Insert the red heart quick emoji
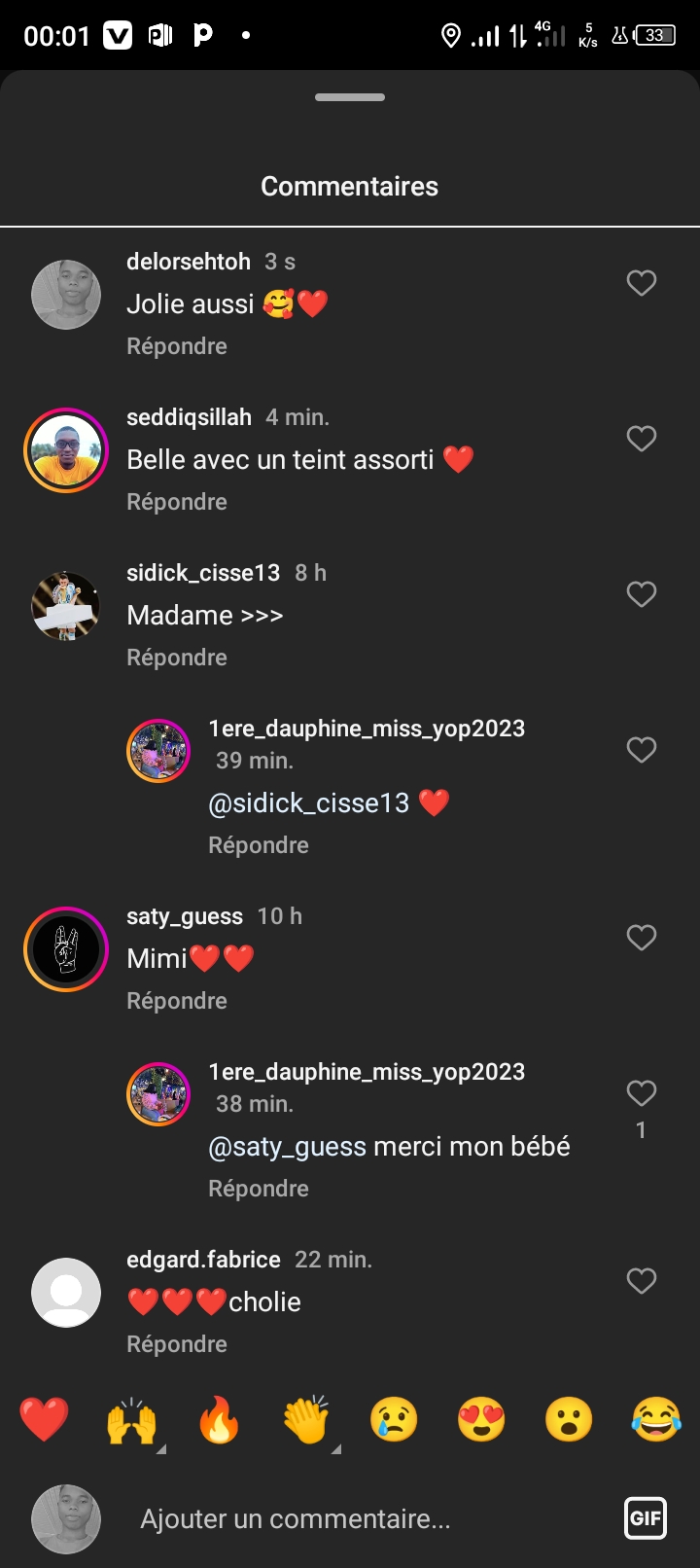700x1568 pixels. click(x=45, y=1419)
